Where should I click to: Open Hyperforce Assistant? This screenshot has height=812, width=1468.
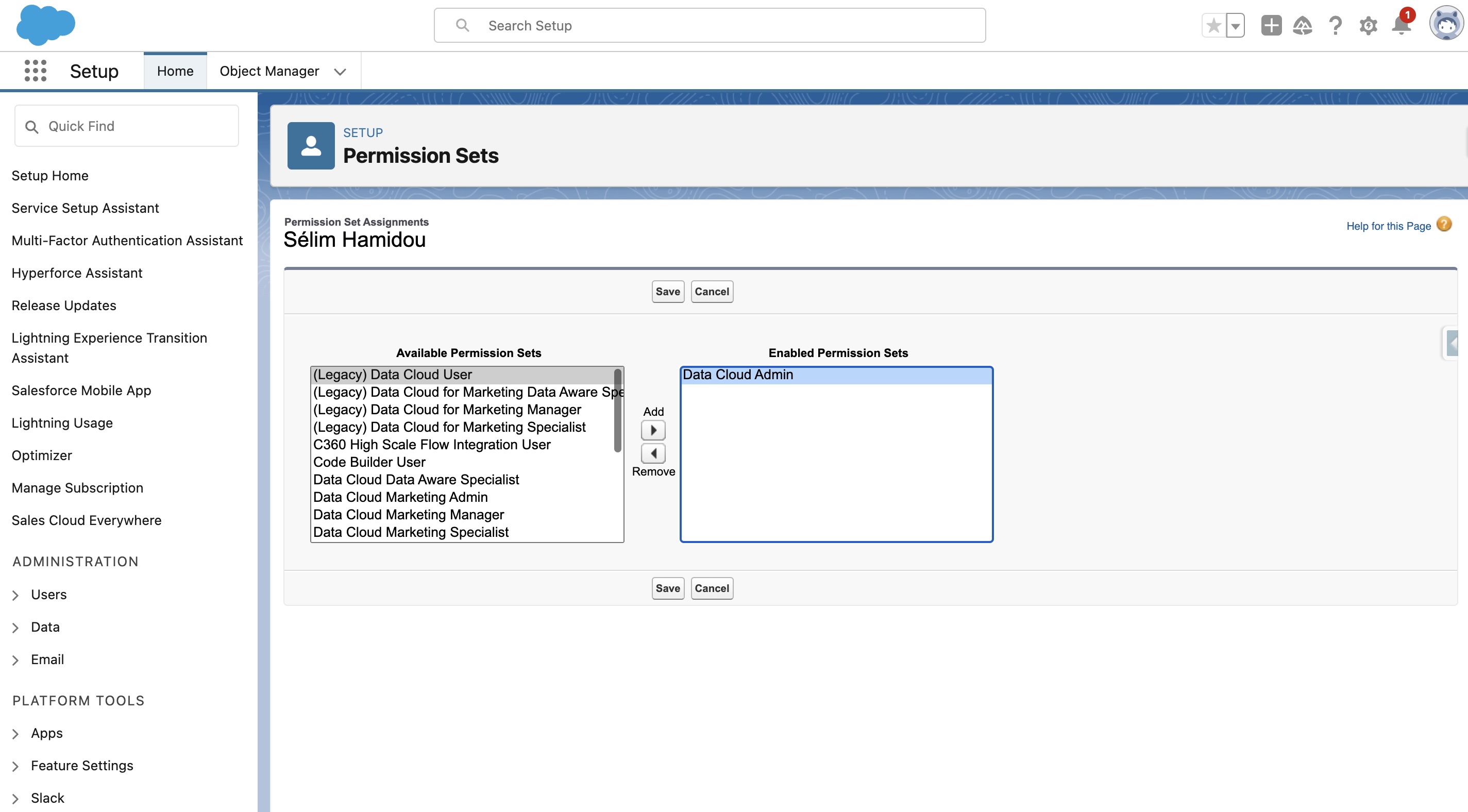[77, 273]
